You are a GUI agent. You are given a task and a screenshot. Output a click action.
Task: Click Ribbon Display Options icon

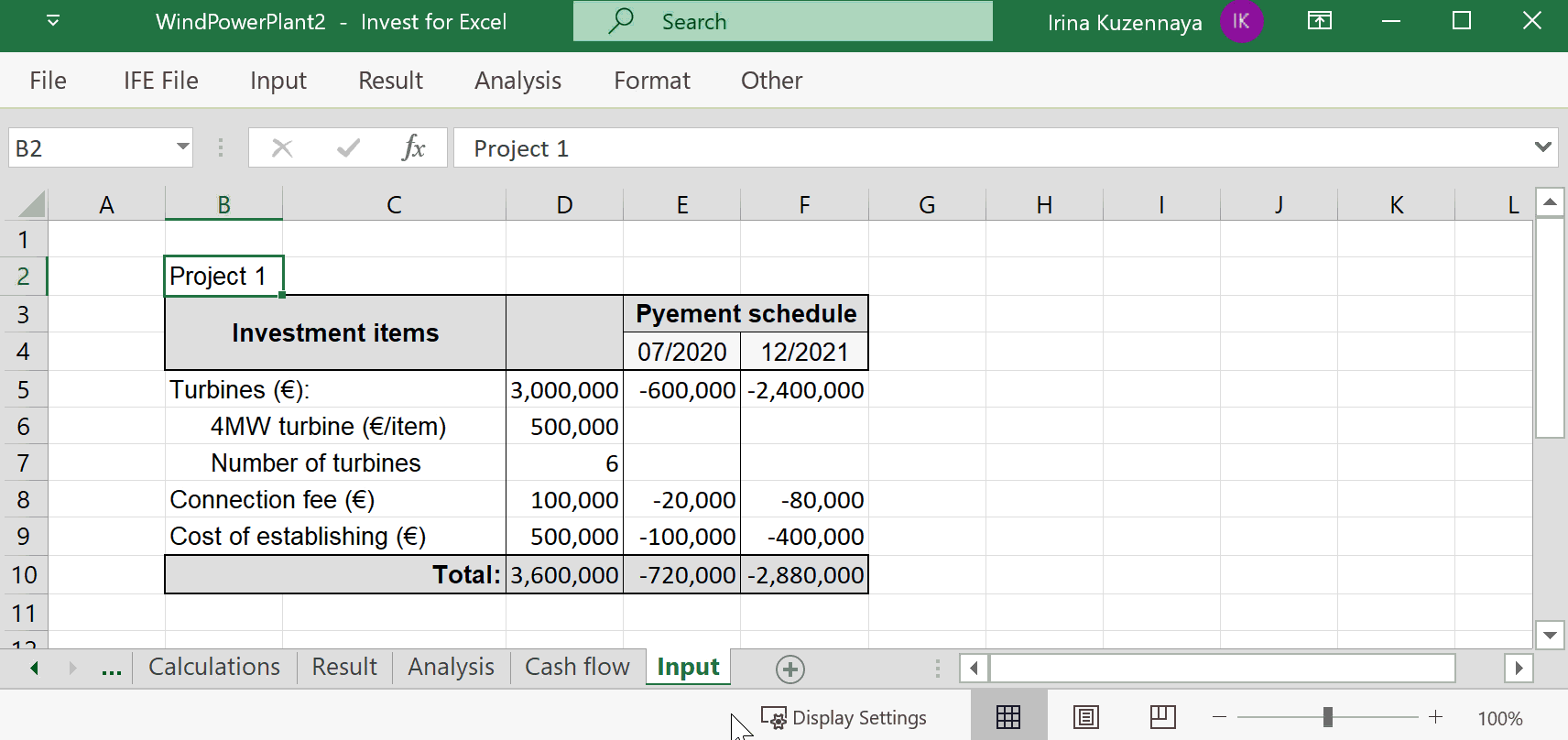1320,20
